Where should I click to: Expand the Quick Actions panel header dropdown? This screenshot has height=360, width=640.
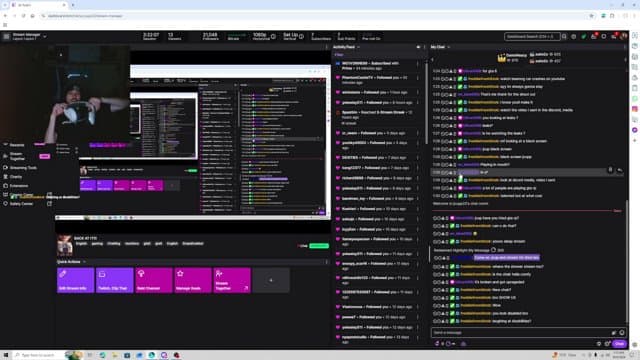(x=84, y=262)
